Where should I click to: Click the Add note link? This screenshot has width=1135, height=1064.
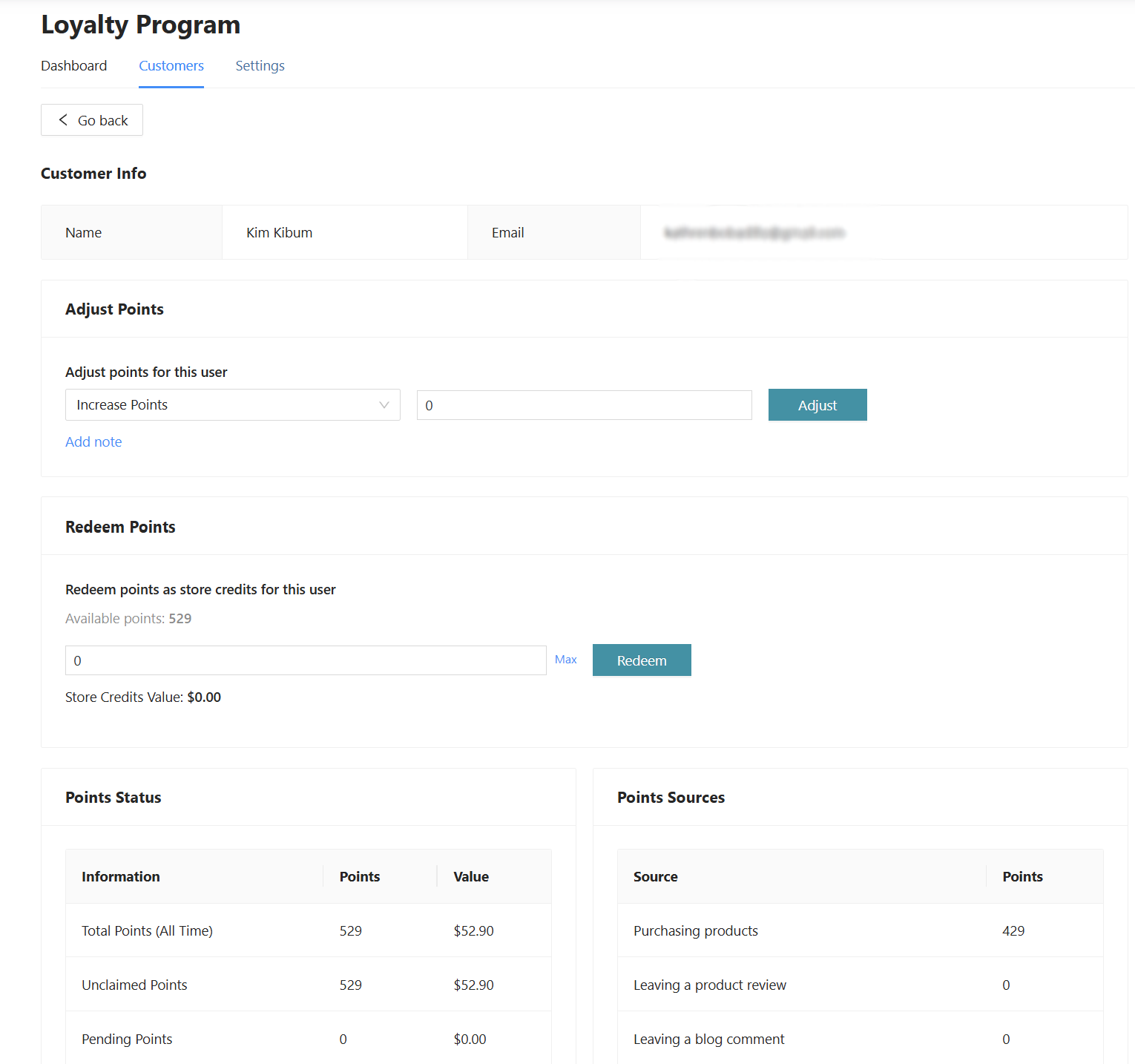coord(93,442)
